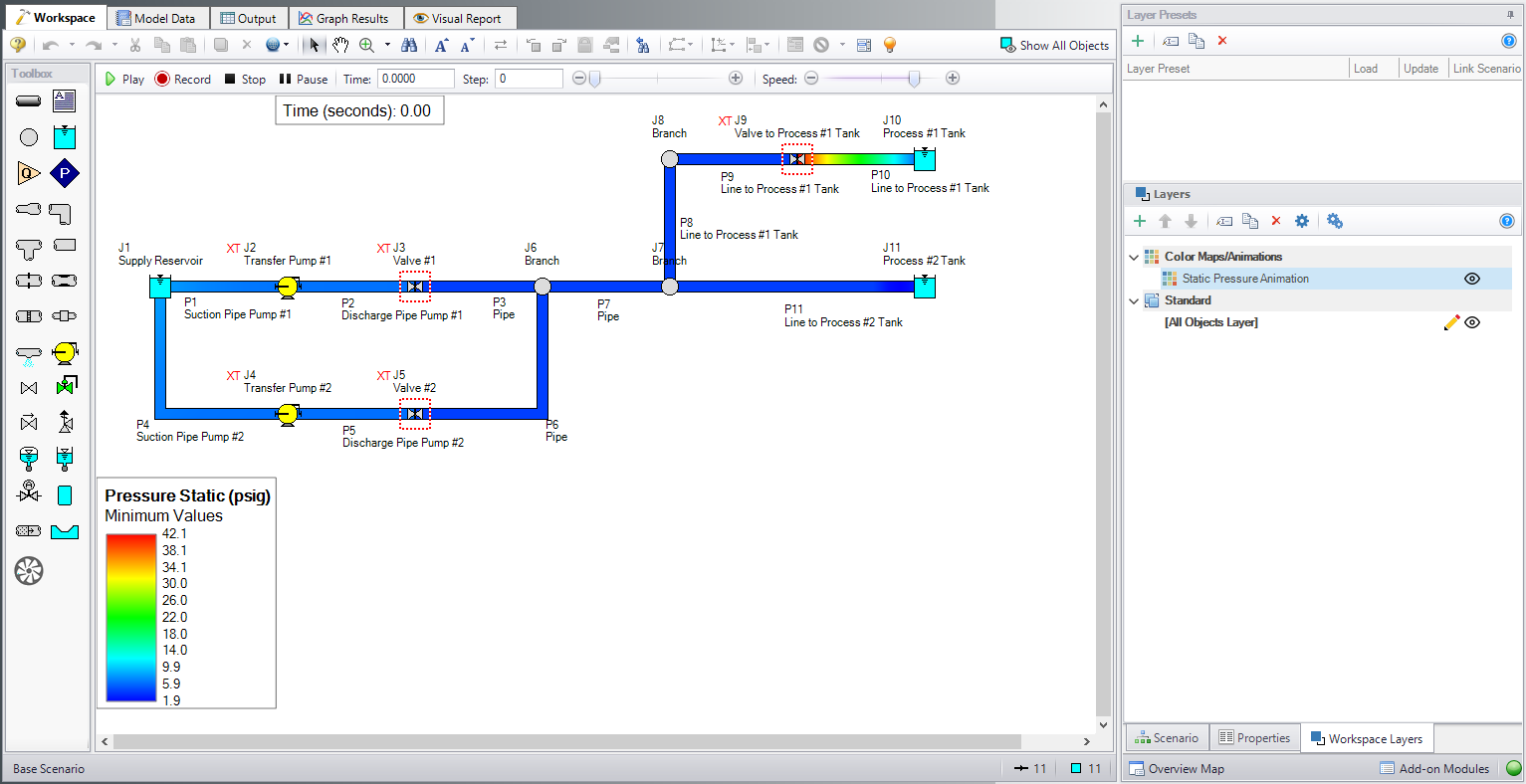1526x784 pixels.
Task: Collapse the Standard layer group
Action: [x=1133, y=299]
